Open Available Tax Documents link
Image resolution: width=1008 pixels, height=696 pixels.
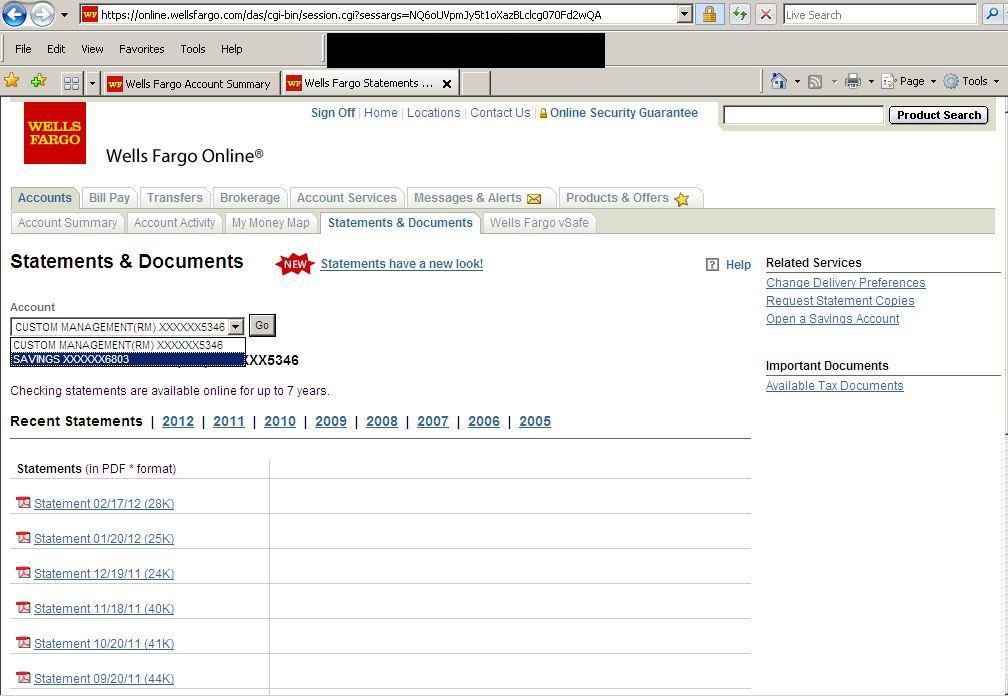834,386
